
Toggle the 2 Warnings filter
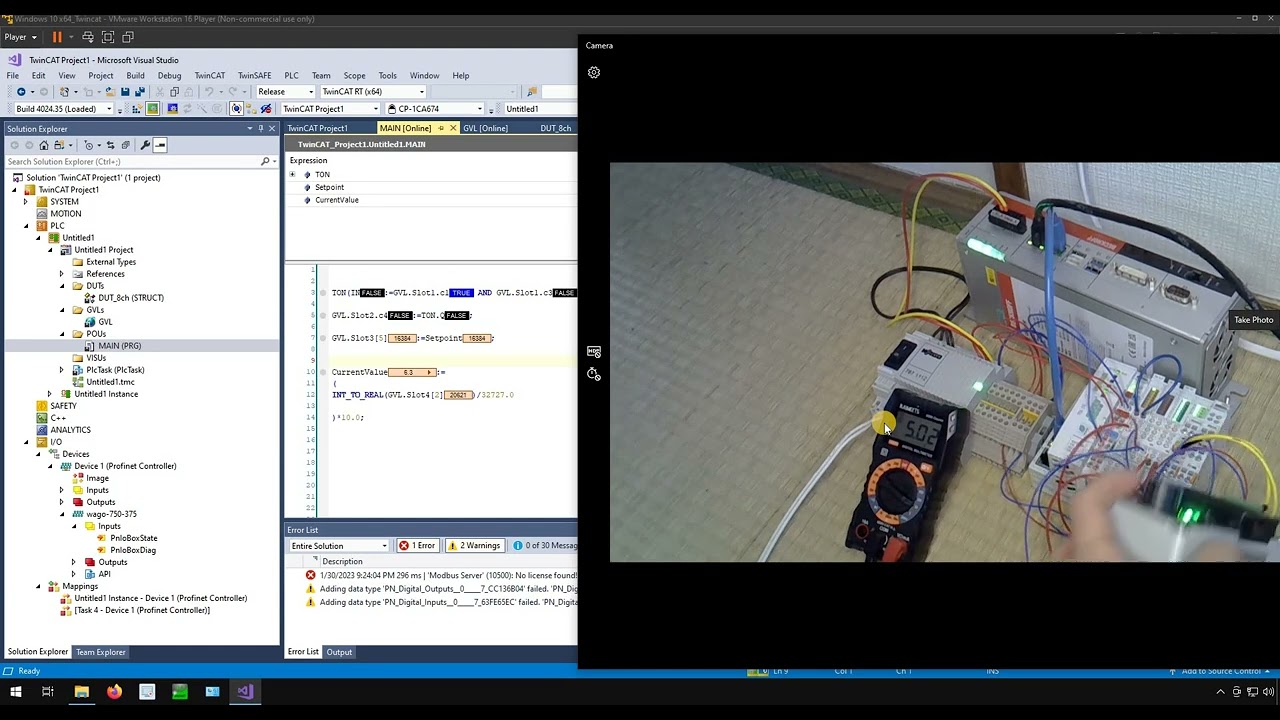(x=474, y=546)
